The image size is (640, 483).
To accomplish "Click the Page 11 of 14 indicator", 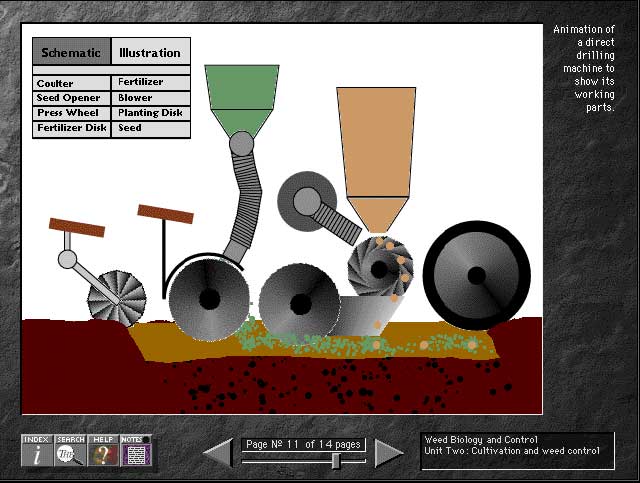I will pyautogui.click(x=303, y=444).
